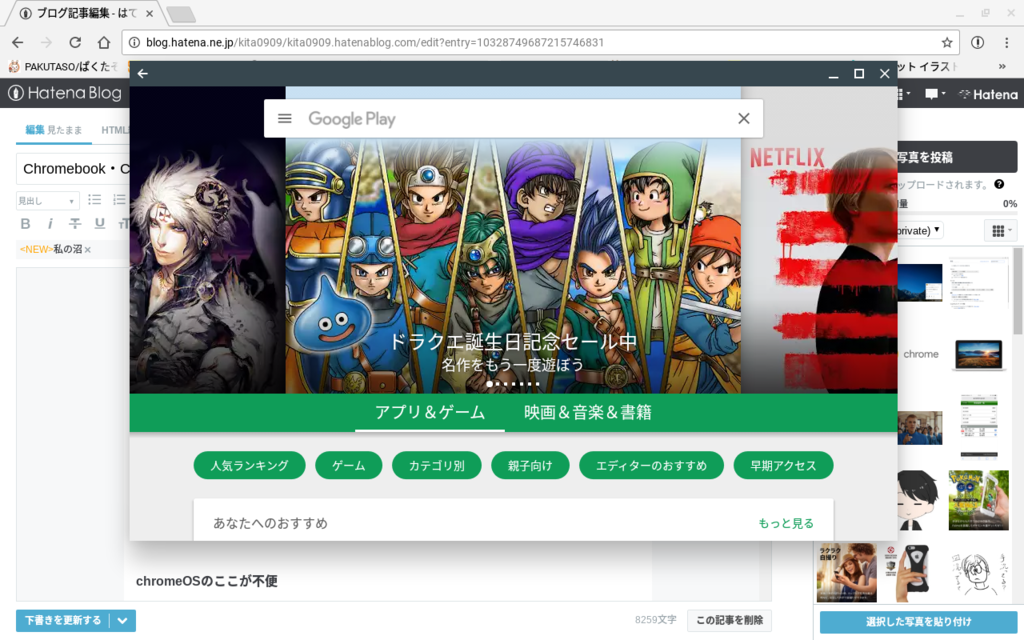Click the upload help question mark icon

[999, 184]
